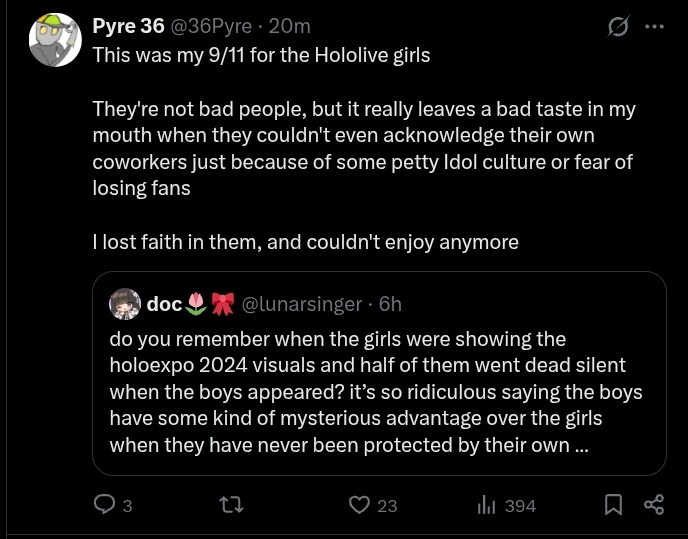The width and height of the screenshot is (688, 539).
Task: Click the Pyre 36 display name
Action: click(128, 26)
